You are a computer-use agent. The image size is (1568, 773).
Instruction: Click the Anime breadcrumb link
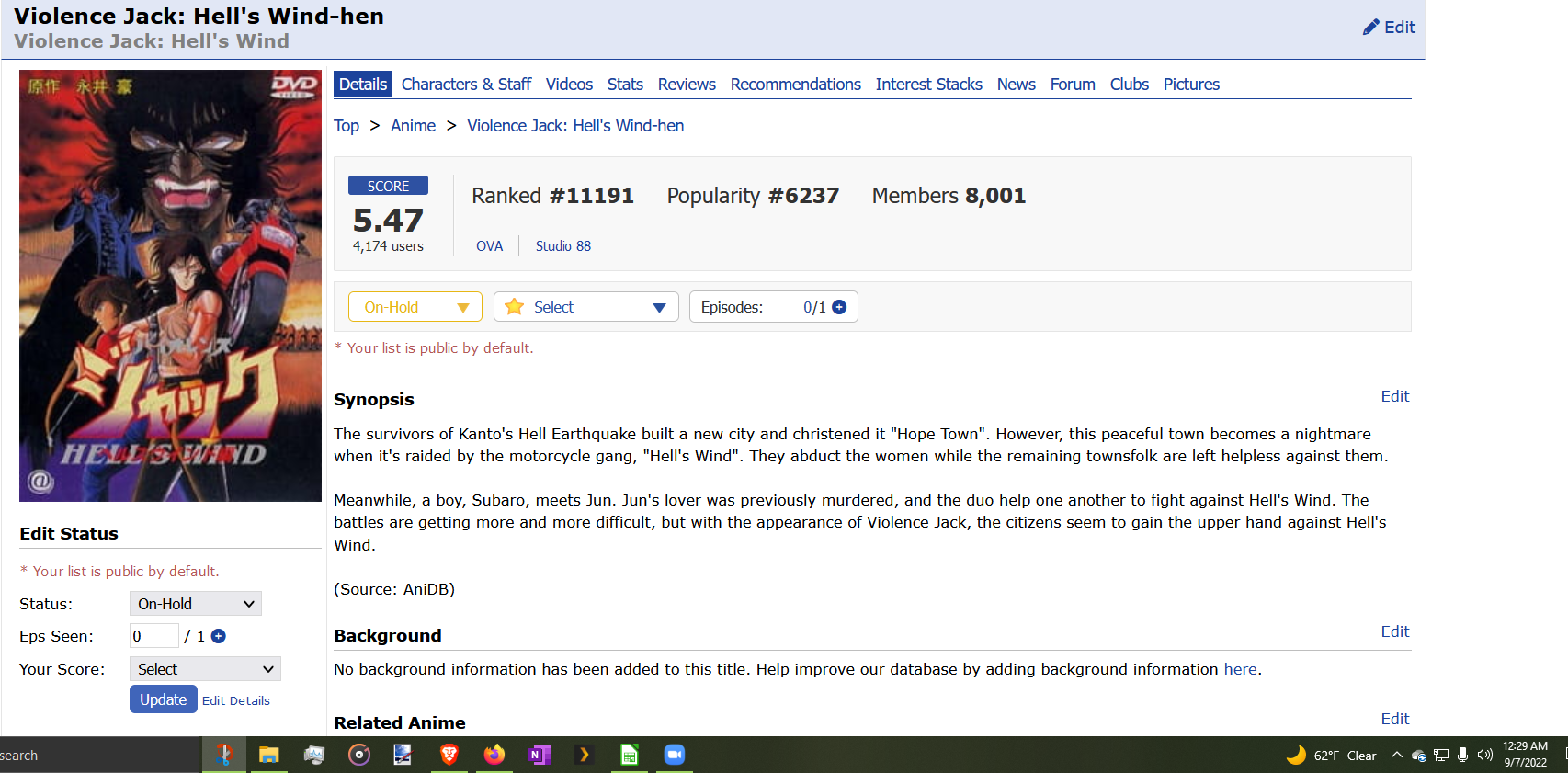(413, 126)
